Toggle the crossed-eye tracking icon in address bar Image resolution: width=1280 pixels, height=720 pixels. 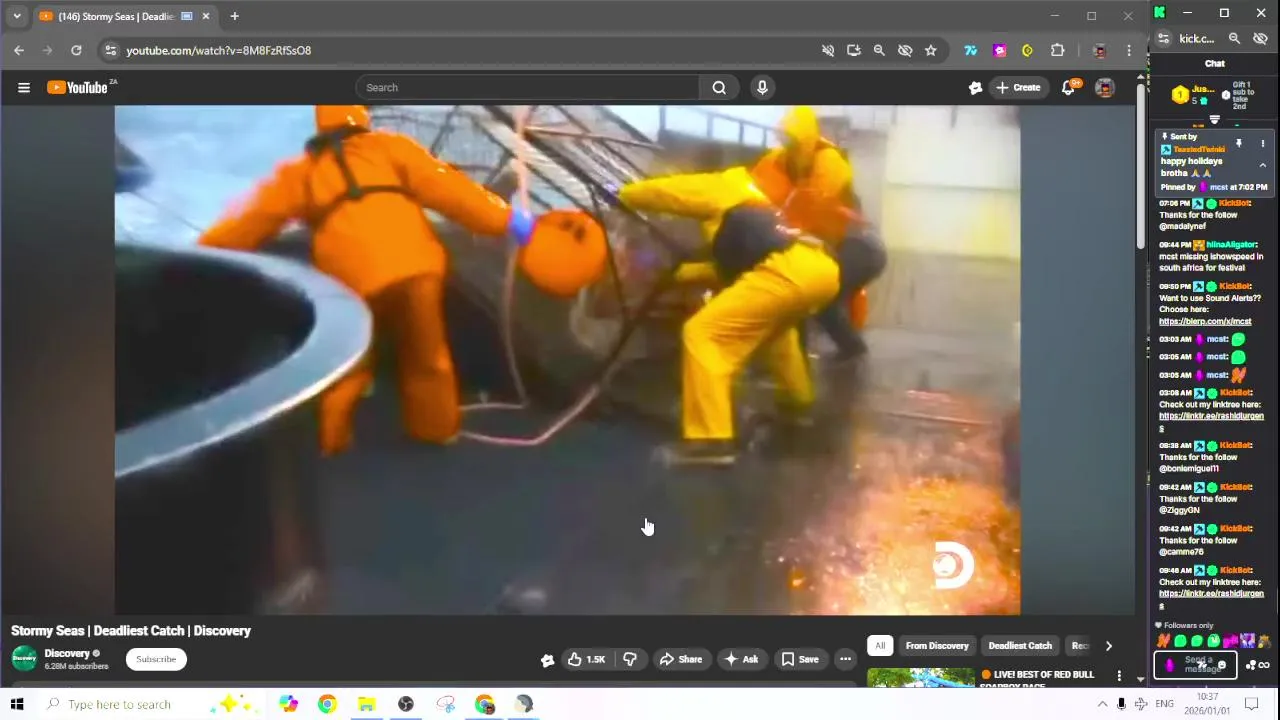pos(905,50)
